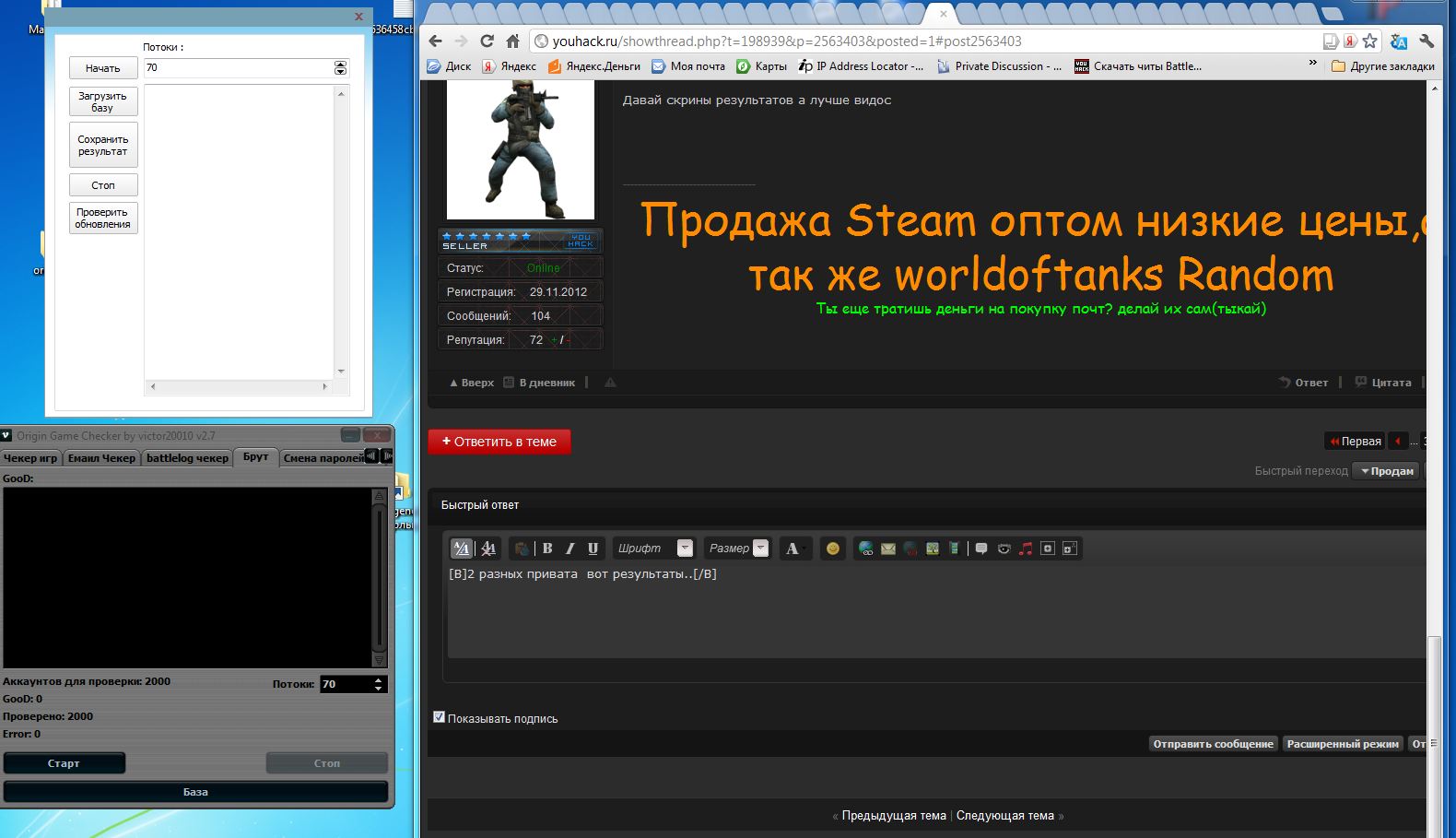Screen dimensions: 1456x838
Task: Click Стоп in the white window
Action: pos(103,185)
